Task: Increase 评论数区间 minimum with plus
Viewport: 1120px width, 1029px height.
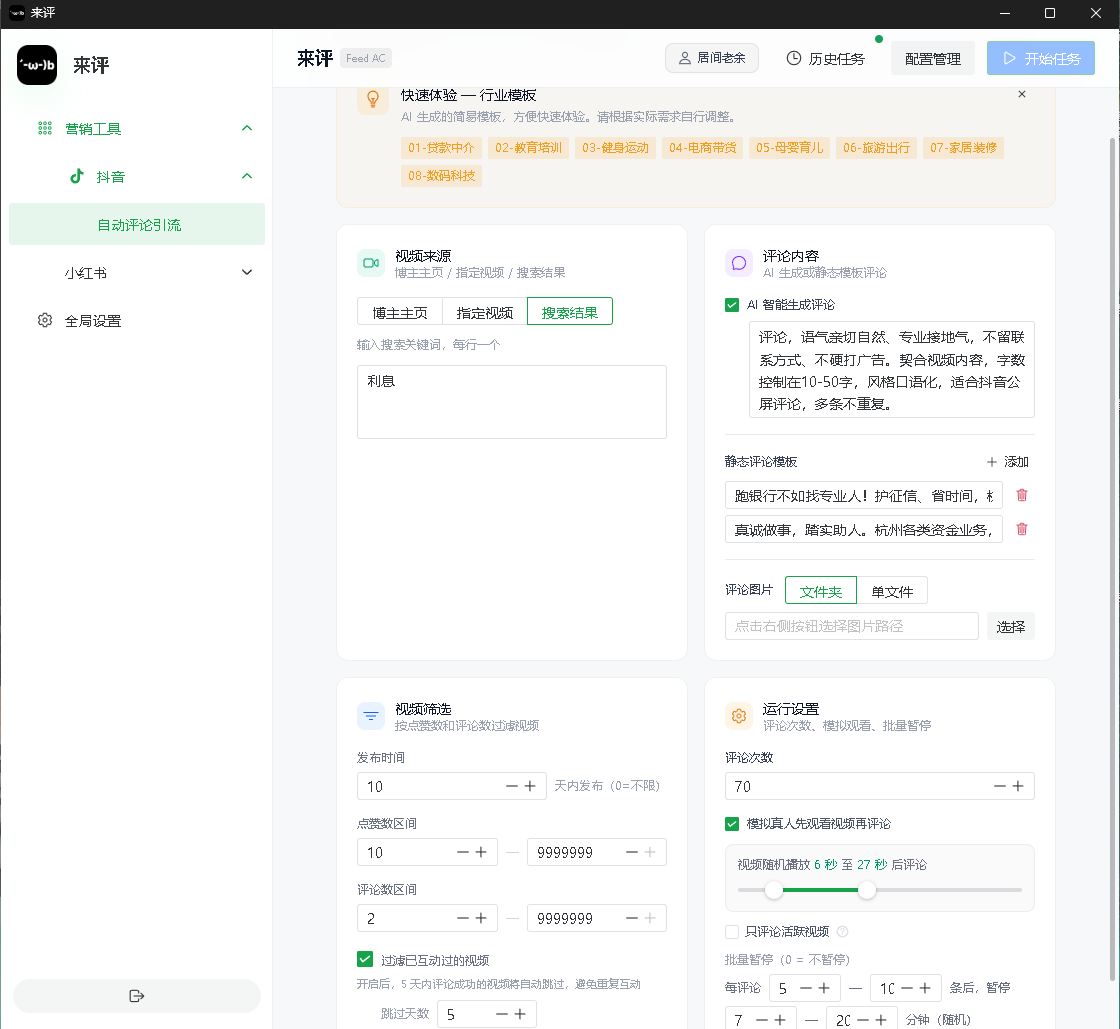Action: pos(481,918)
